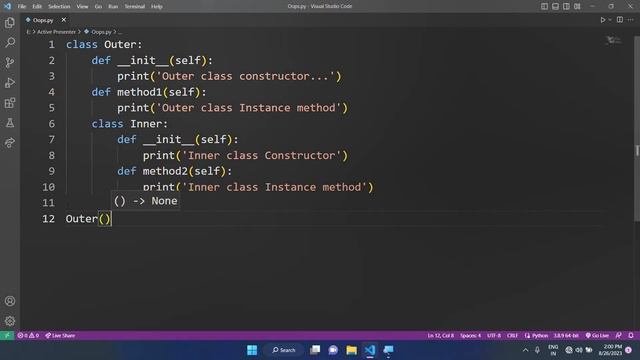Click Live Share in status bar
Image resolution: width=640 pixels, height=360 pixels.
[x=60, y=336]
